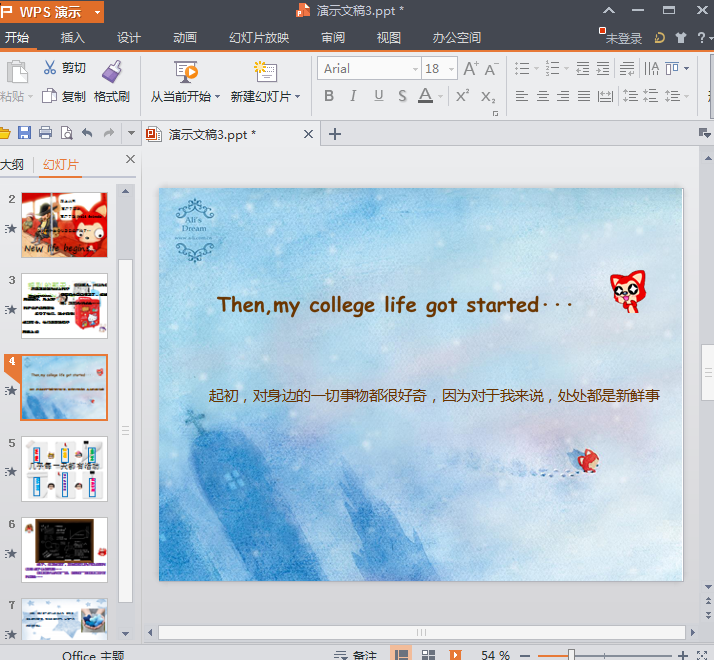714x660 pixels.
Task: Apply superscript X² formatting
Action: click(x=462, y=96)
